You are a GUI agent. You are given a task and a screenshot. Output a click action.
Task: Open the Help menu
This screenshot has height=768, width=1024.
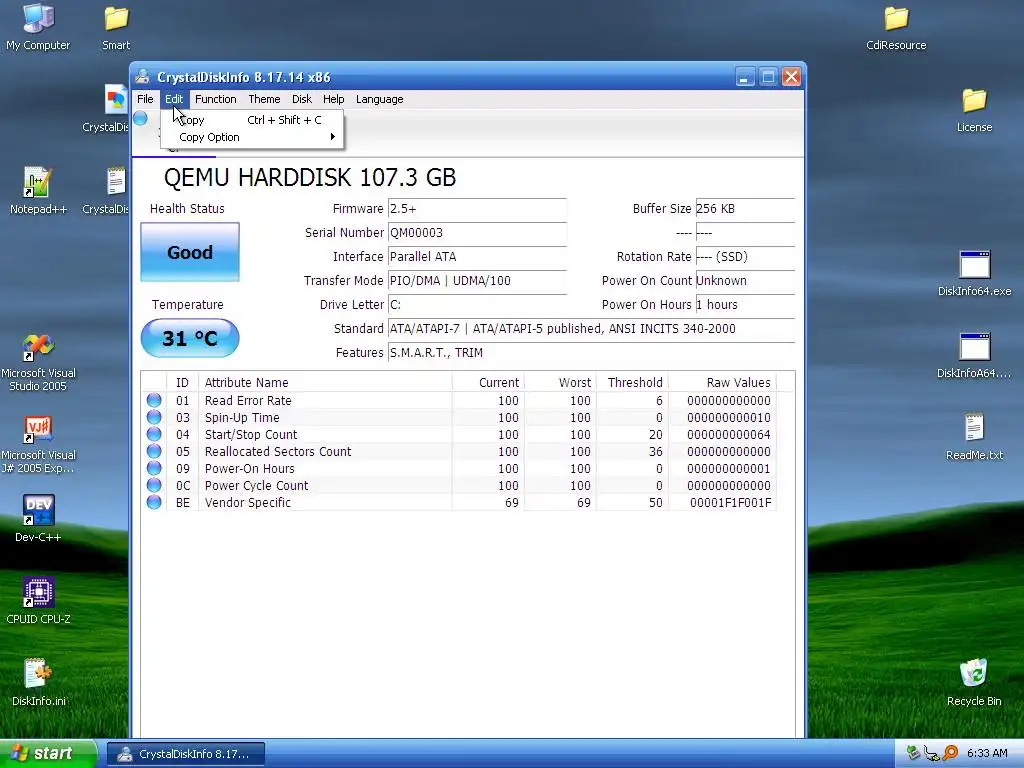tap(333, 99)
